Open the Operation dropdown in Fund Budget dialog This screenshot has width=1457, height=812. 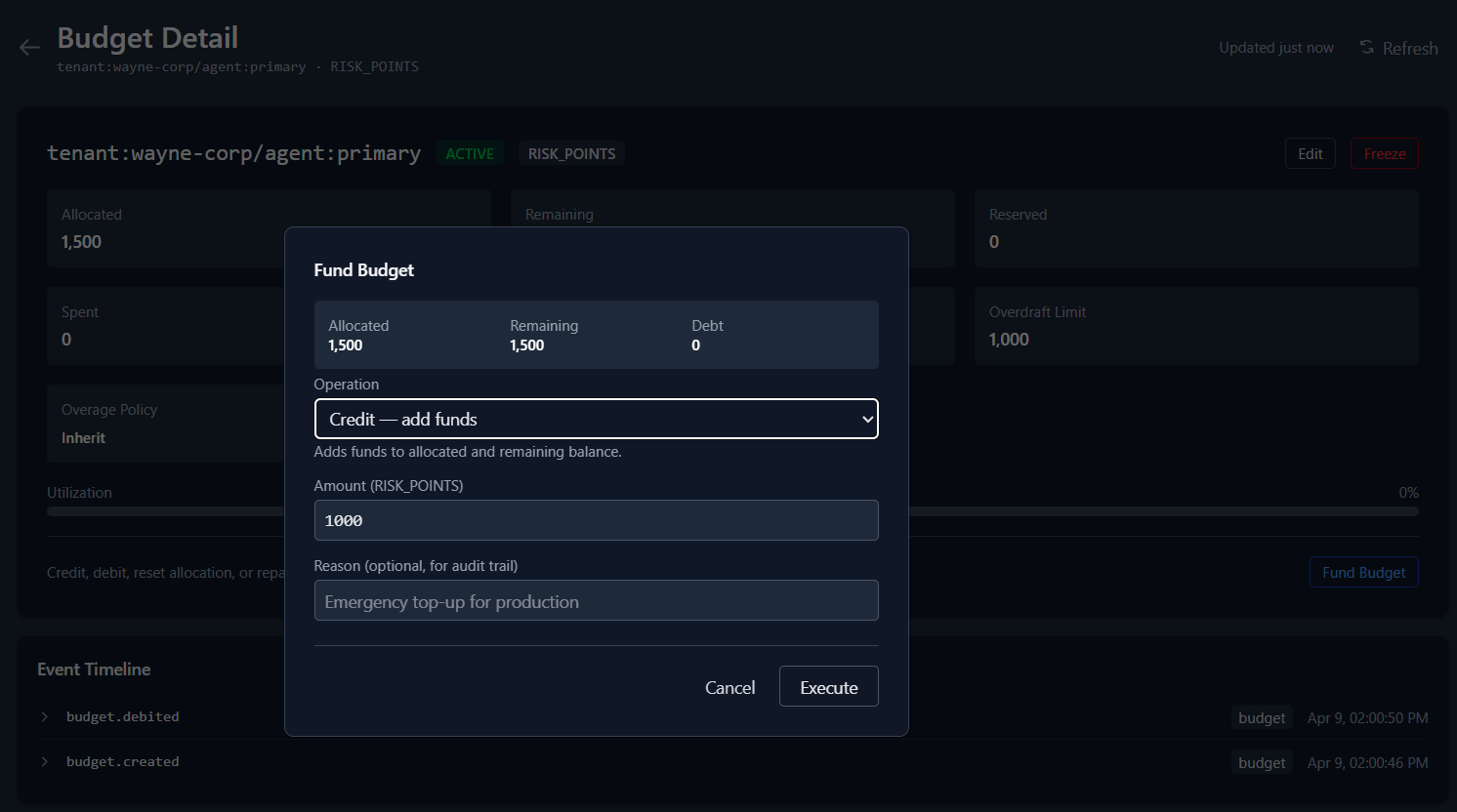pyautogui.click(x=596, y=419)
